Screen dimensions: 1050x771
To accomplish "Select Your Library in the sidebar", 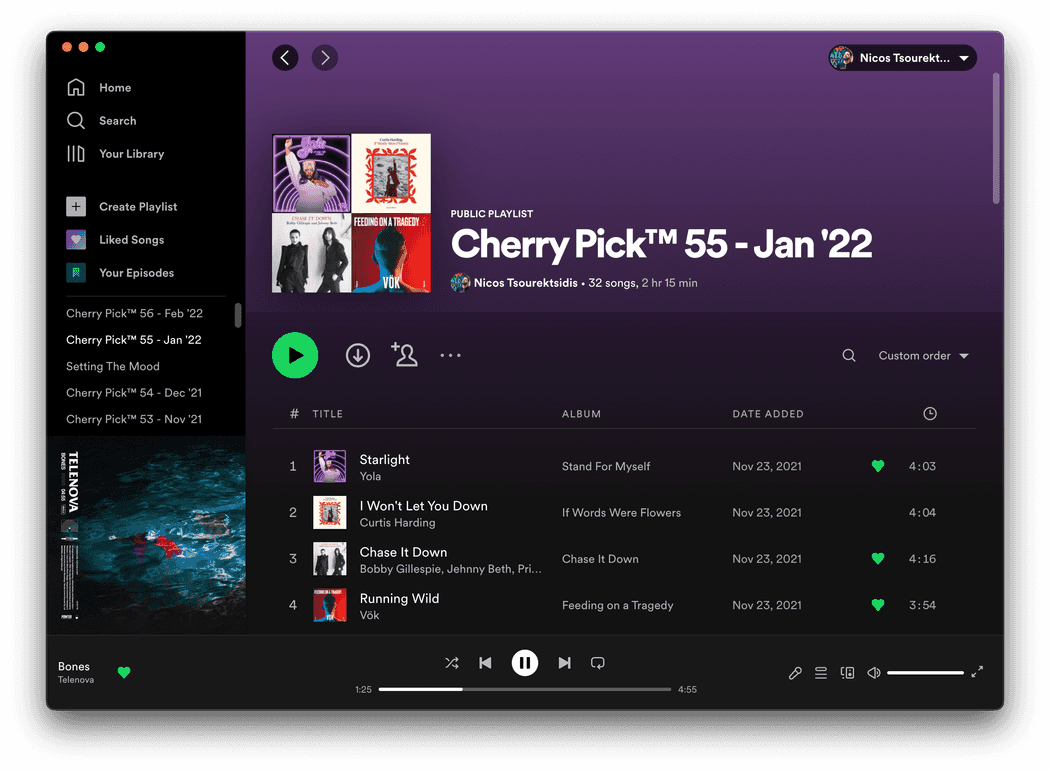I will coord(130,153).
